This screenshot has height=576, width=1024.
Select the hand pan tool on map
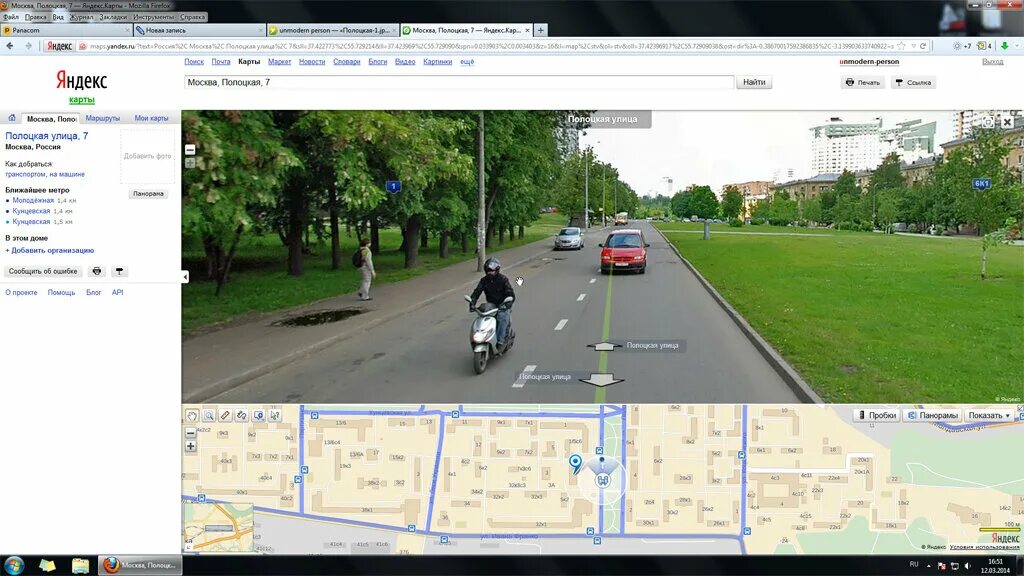click(x=191, y=415)
